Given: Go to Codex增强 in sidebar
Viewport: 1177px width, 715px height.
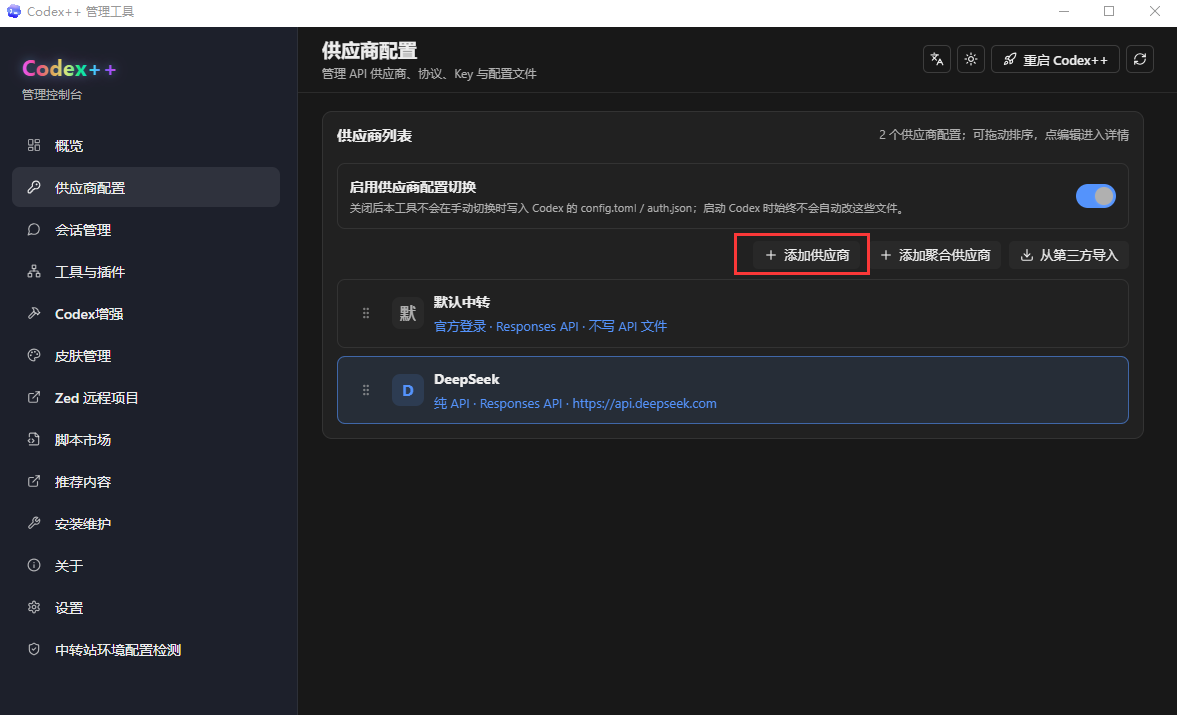Looking at the screenshot, I should [x=146, y=314].
